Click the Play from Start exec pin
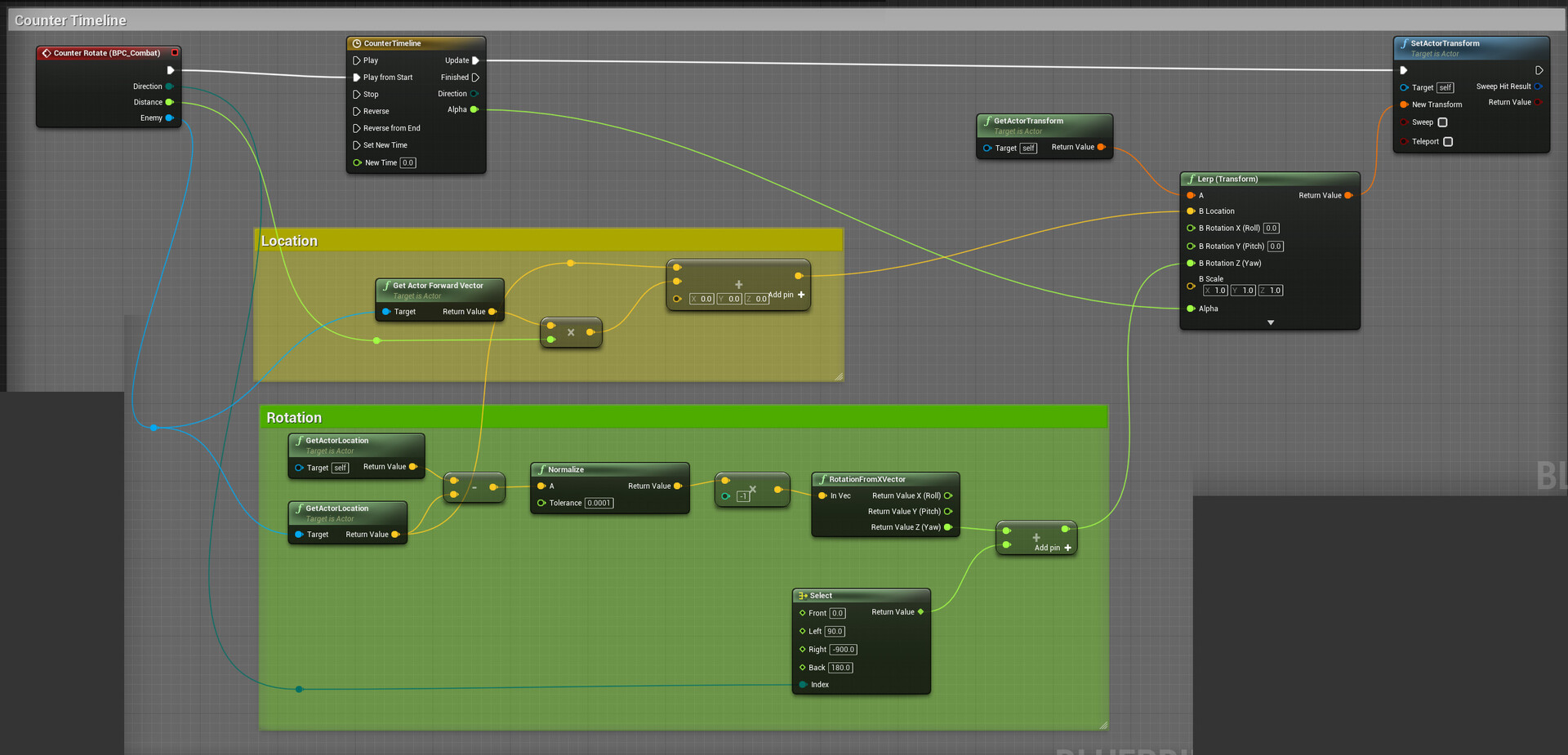The width and height of the screenshot is (1568, 755). coord(357,78)
